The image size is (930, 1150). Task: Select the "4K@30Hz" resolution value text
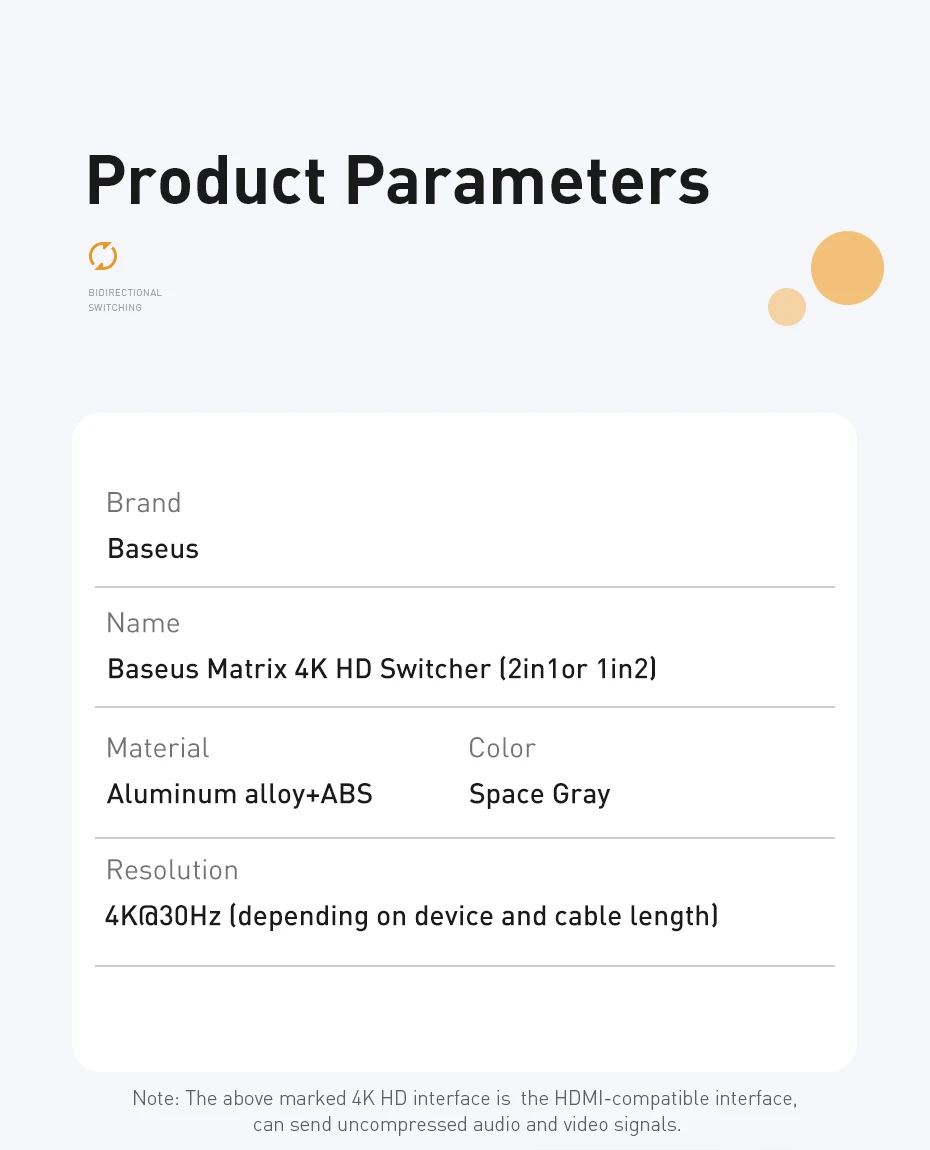click(163, 916)
